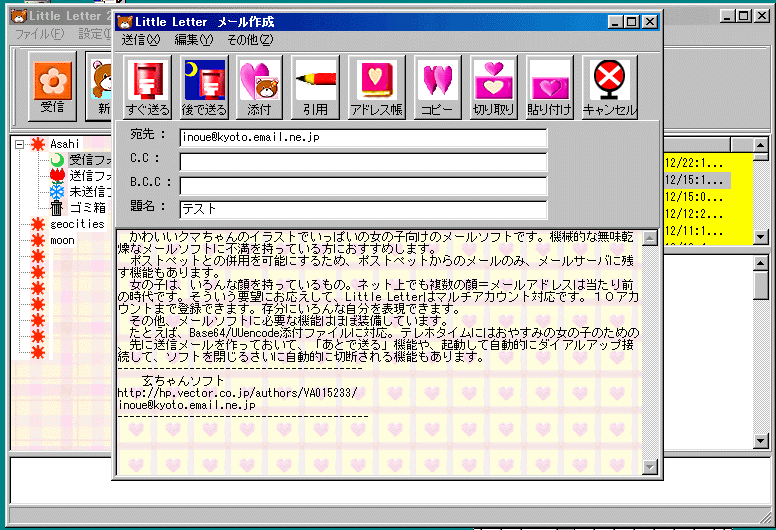Viewport: 776px width, 530px height.
Task: Click the C.C input field
Action: coord(363,162)
